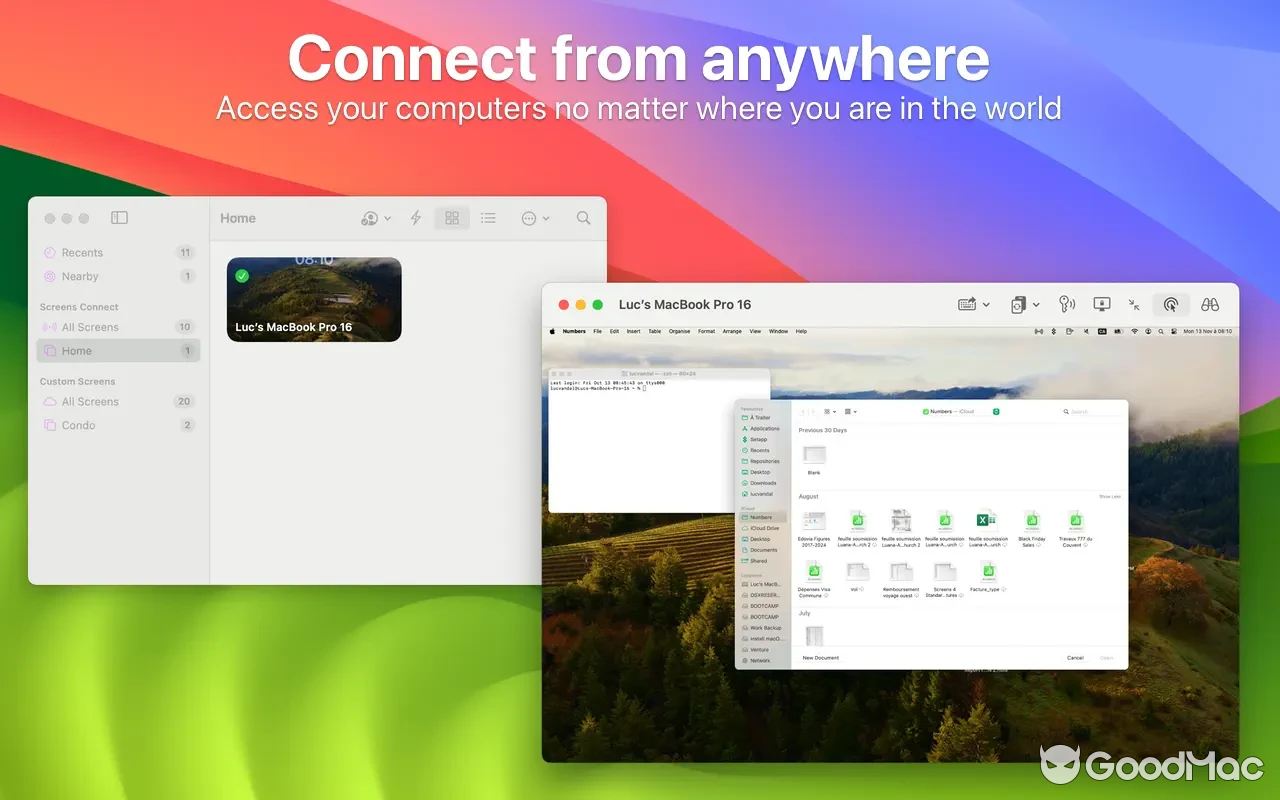The width and height of the screenshot is (1280, 800).
Task: Open the keyboard shortcuts toolbar icon
Action: (x=967, y=305)
